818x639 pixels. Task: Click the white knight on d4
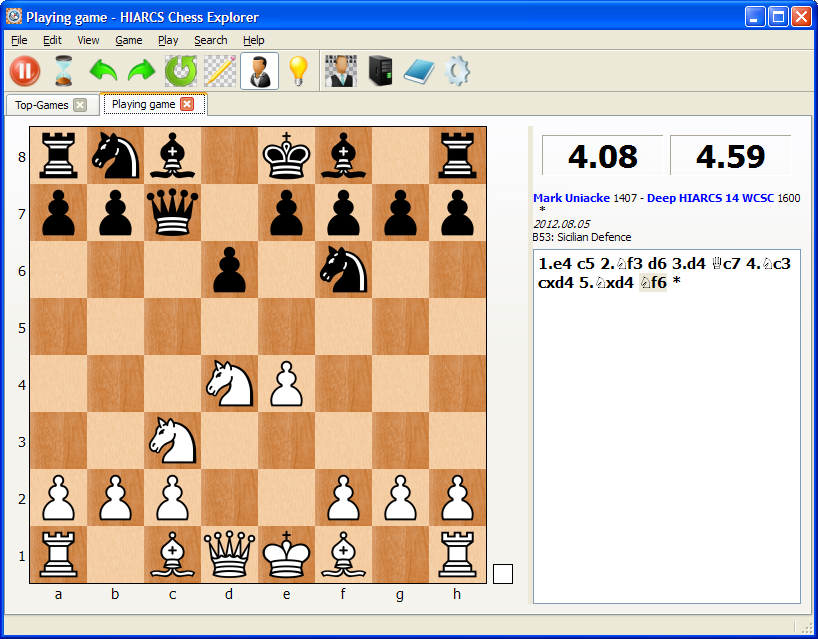229,385
